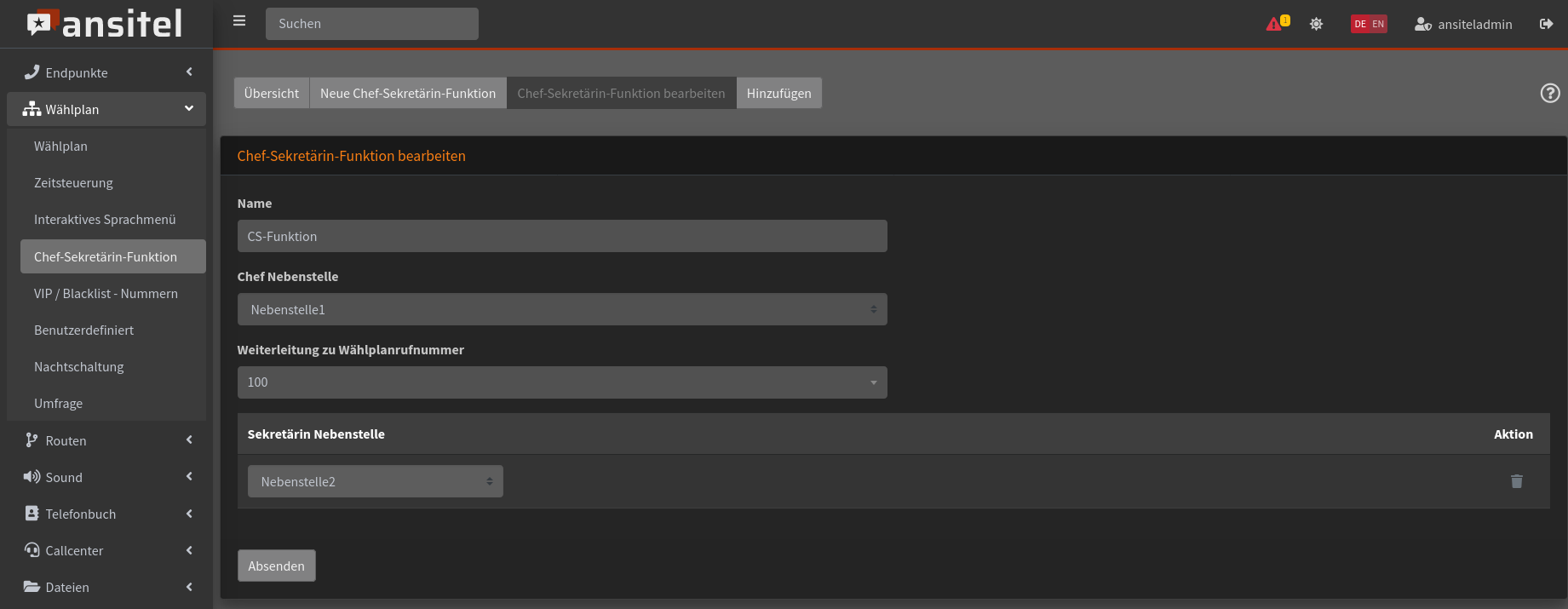Select Zeitsteuerung in the sidebar

pos(73,183)
